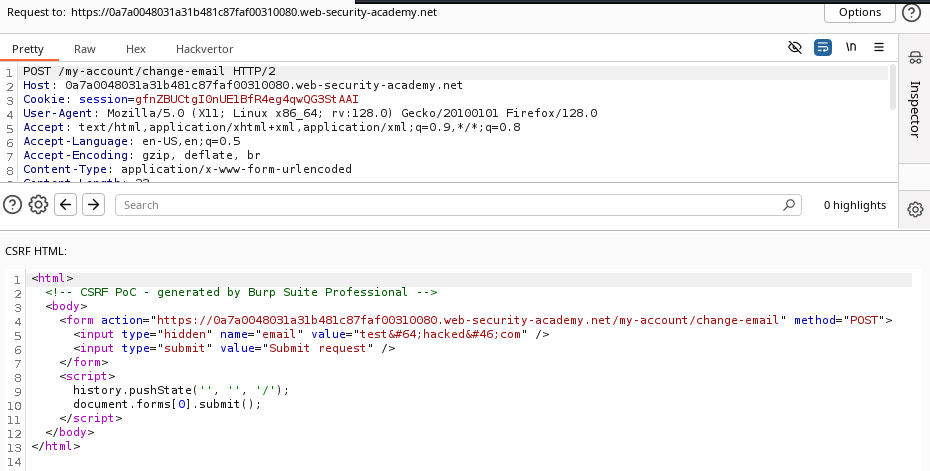Click the hidden email input line
The width and height of the screenshot is (930, 471).
pos(311,334)
